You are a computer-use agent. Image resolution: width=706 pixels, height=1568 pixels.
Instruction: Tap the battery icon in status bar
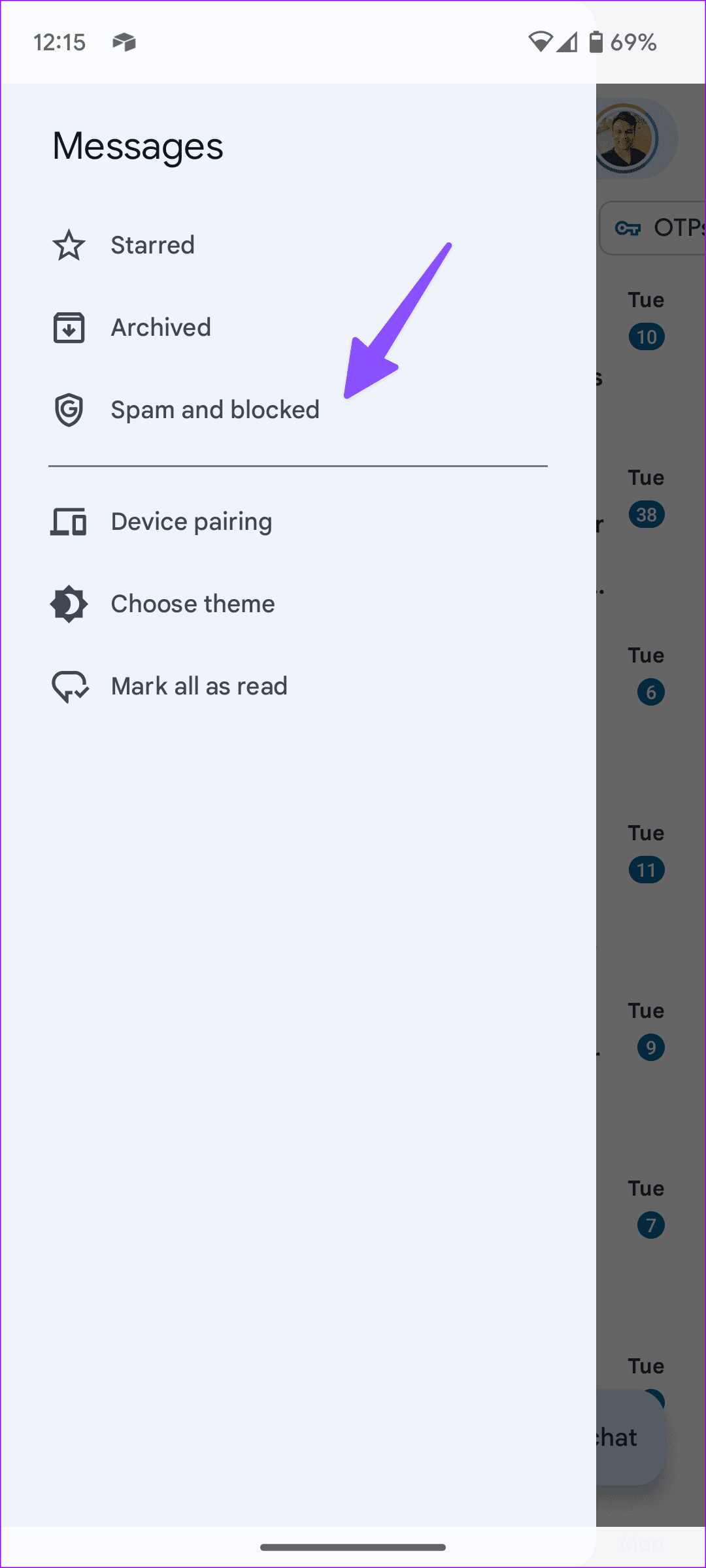(596, 42)
